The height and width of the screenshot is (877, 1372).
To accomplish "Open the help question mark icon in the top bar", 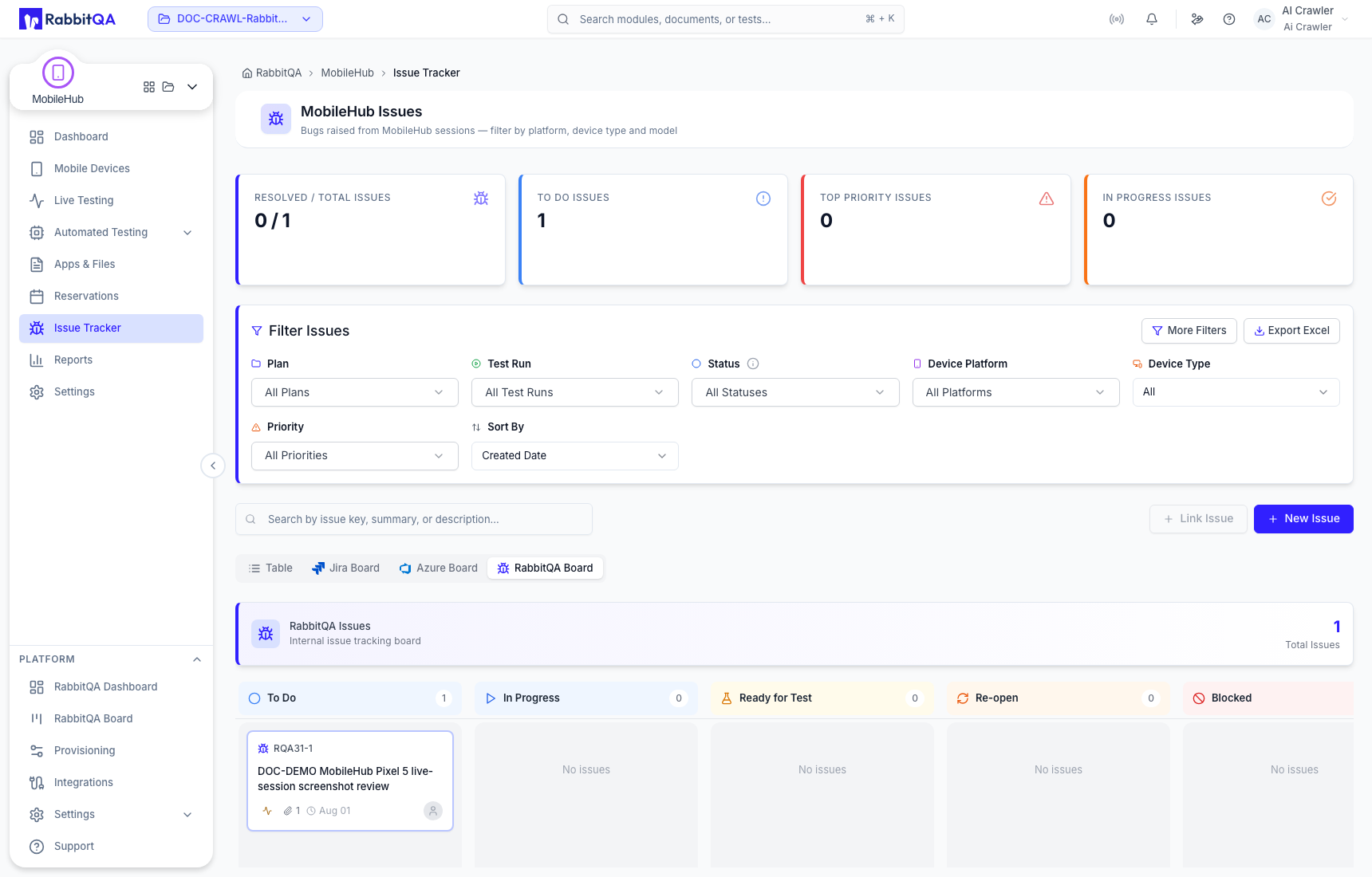I will (1229, 19).
